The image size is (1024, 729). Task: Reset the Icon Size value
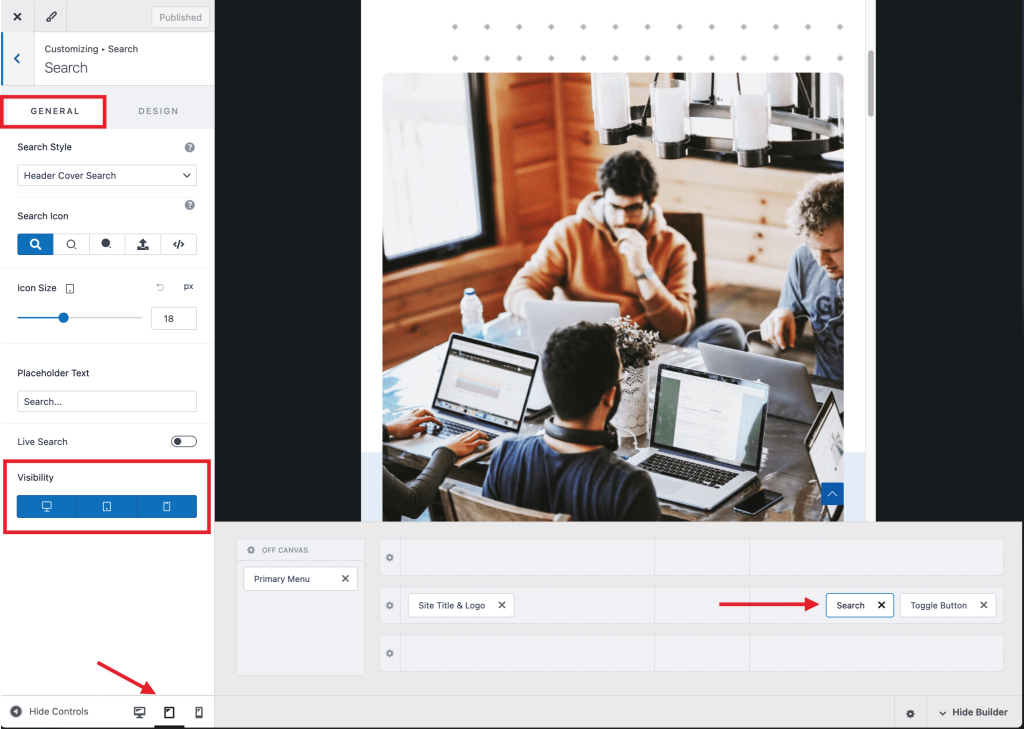[x=160, y=288]
